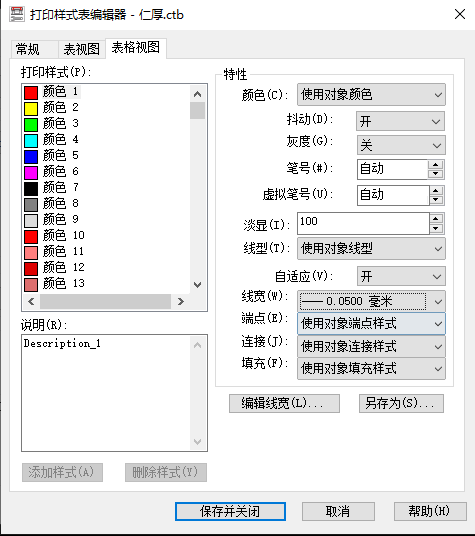Choose the magenta swatch of 颜色 6

click(x=31, y=173)
